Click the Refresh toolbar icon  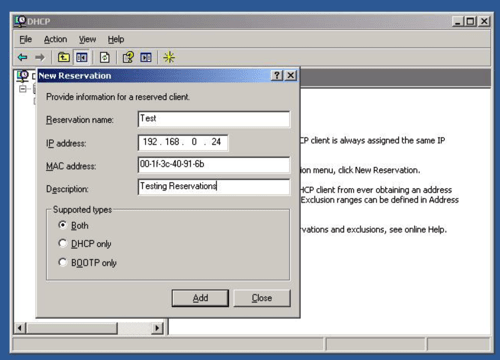[105, 57]
